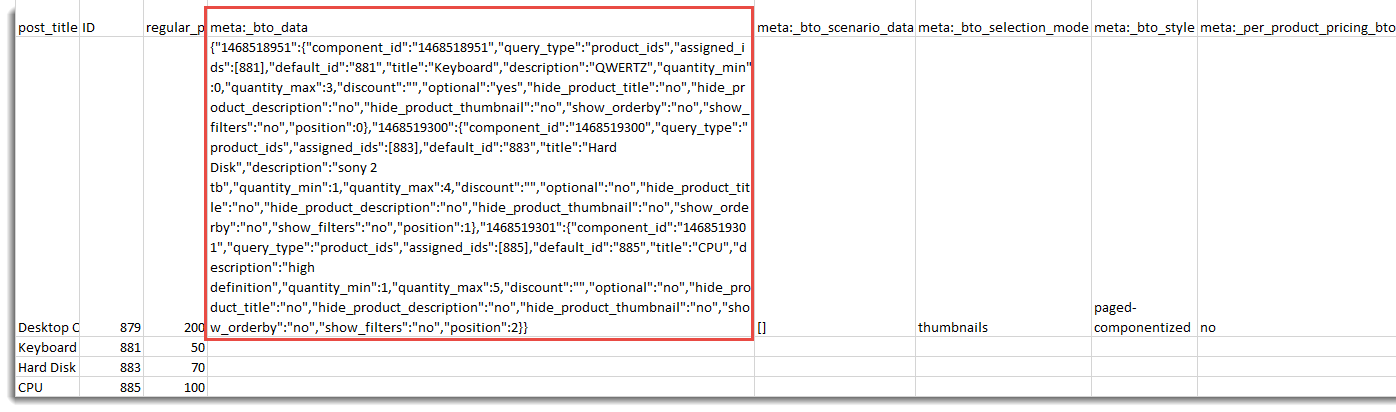This screenshot has height=412, width=1396.
Task: Click the ID cell containing 885
Action: point(112,386)
